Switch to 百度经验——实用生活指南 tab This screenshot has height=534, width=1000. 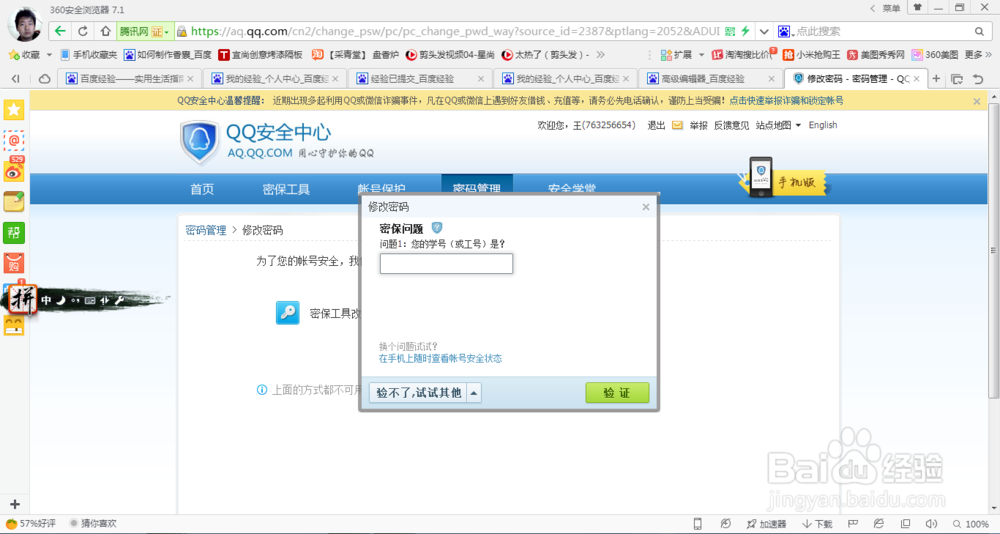point(129,78)
